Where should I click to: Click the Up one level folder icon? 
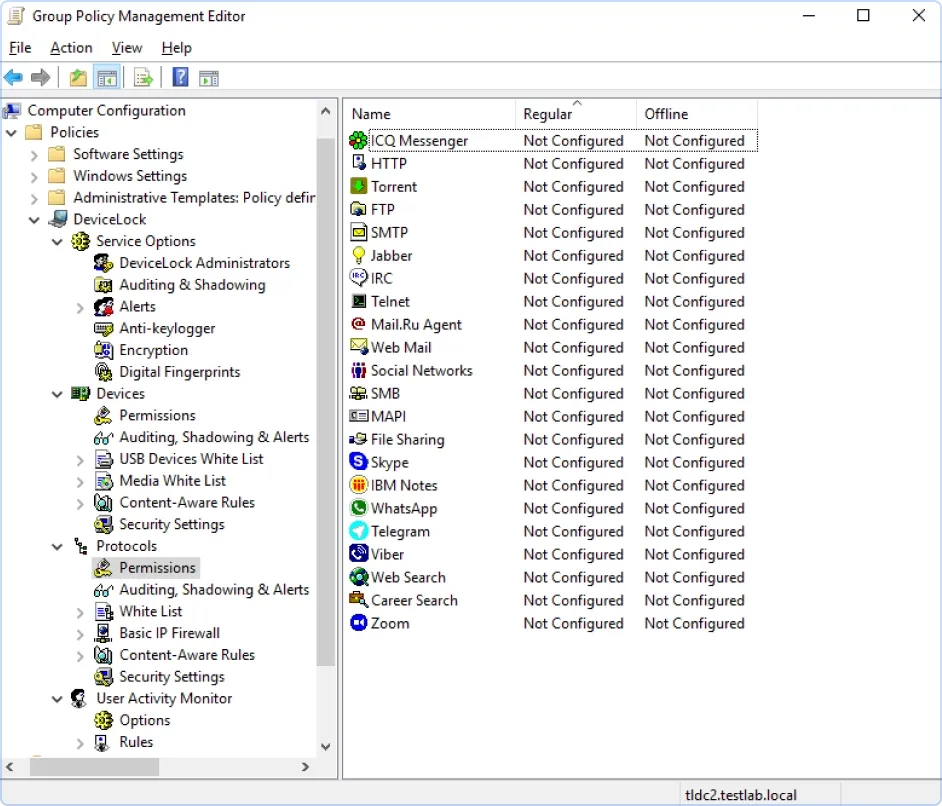[x=78, y=77]
